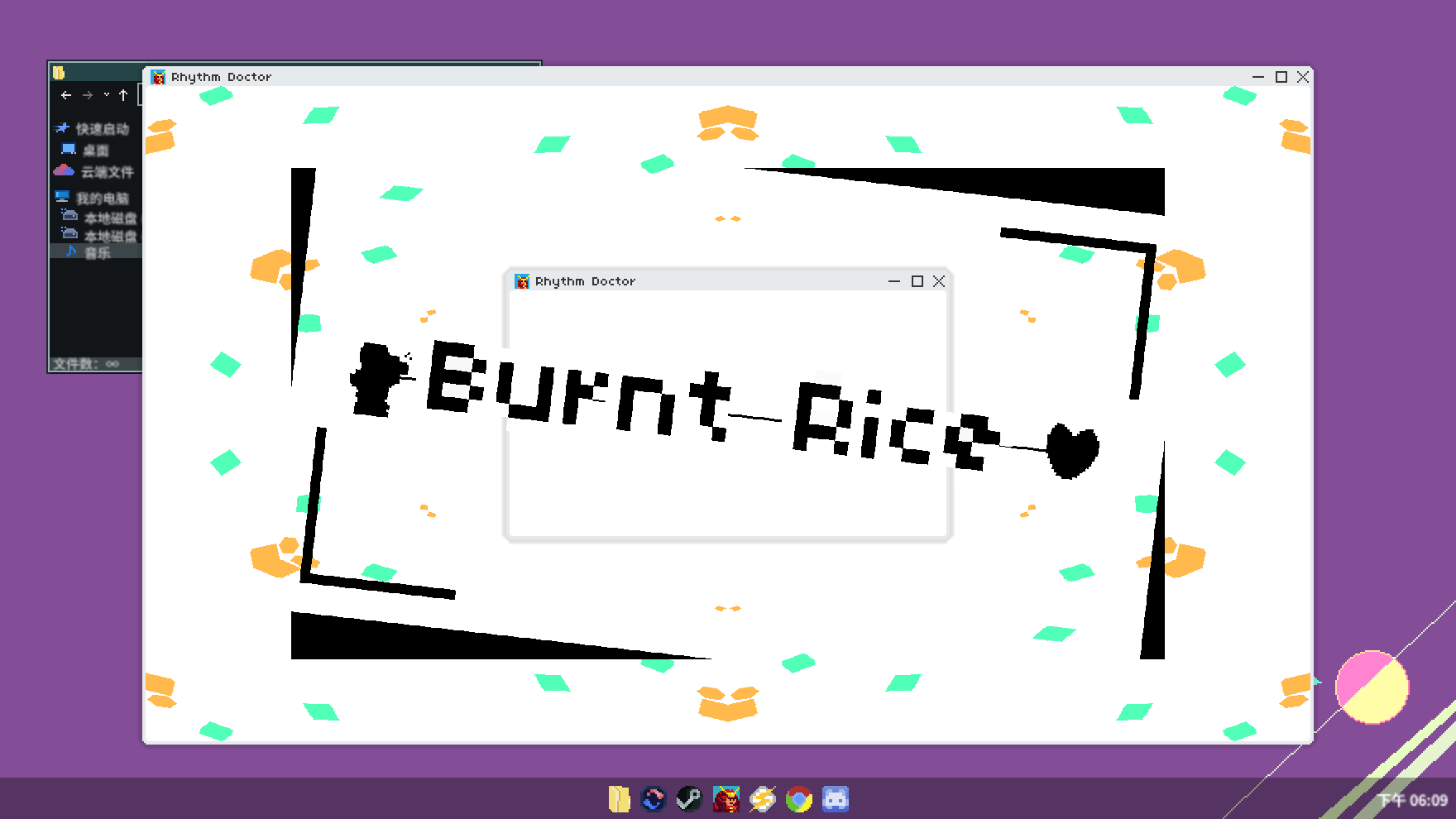Go forward in the file manager
The image size is (1456, 819).
pos(88,95)
